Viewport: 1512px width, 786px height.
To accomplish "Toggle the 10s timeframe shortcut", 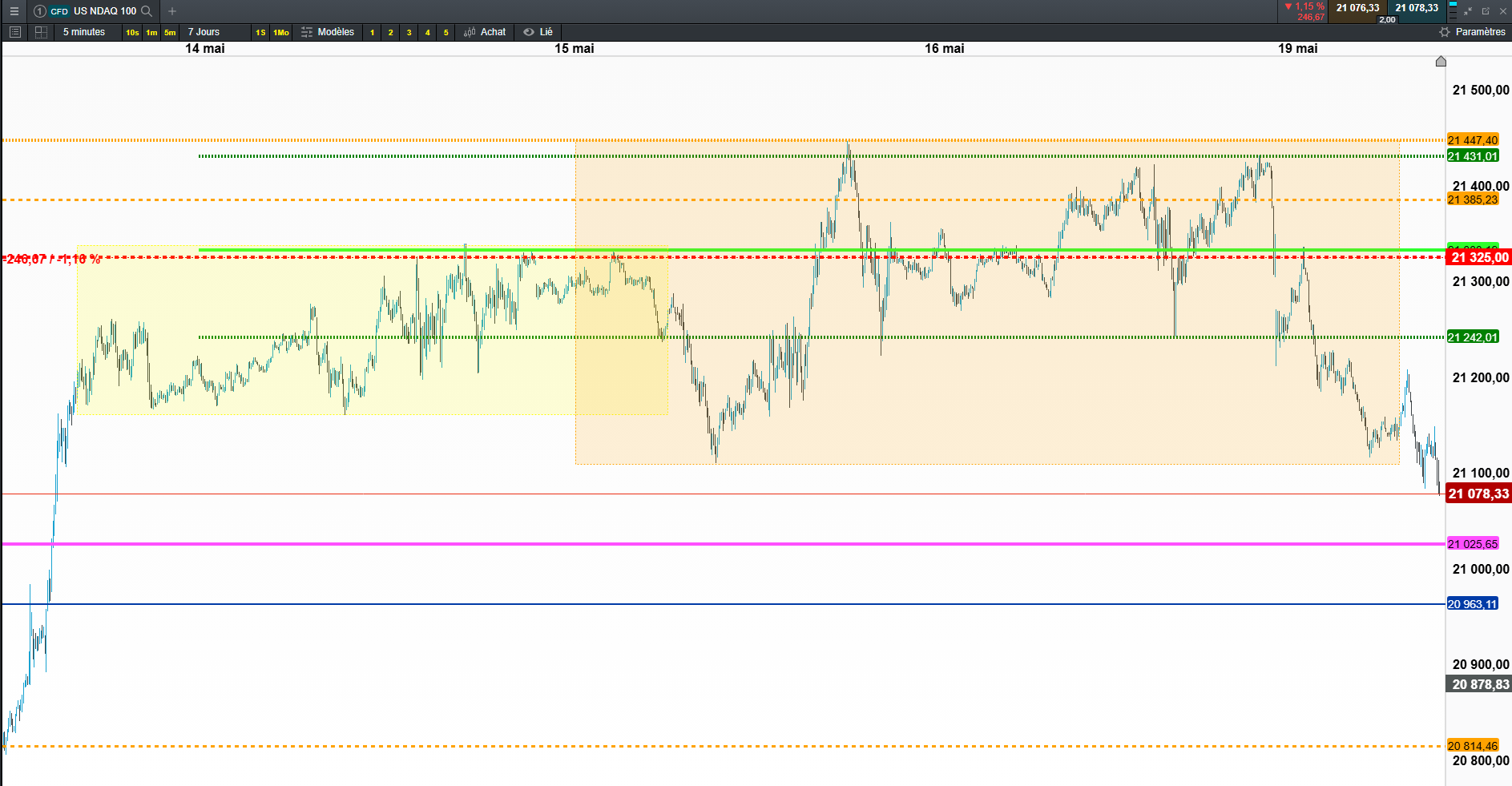I will tap(132, 32).
